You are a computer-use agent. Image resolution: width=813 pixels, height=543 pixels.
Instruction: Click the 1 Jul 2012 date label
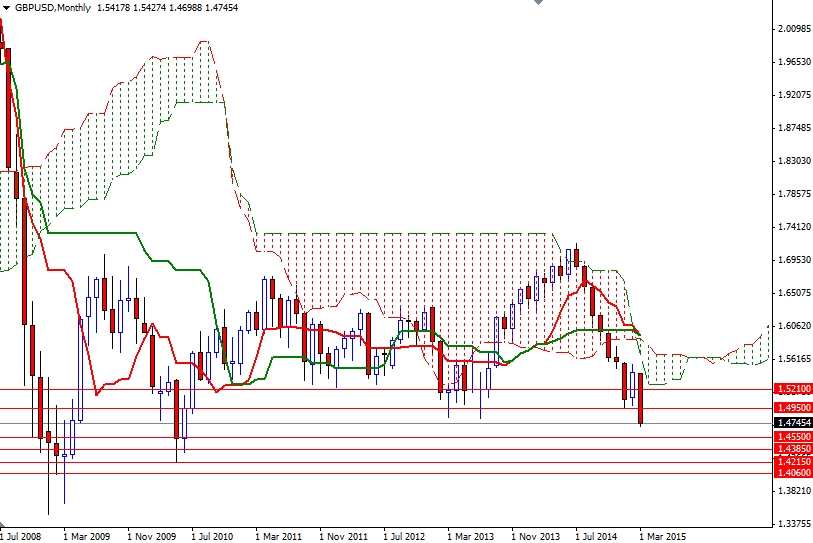tap(404, 536)
